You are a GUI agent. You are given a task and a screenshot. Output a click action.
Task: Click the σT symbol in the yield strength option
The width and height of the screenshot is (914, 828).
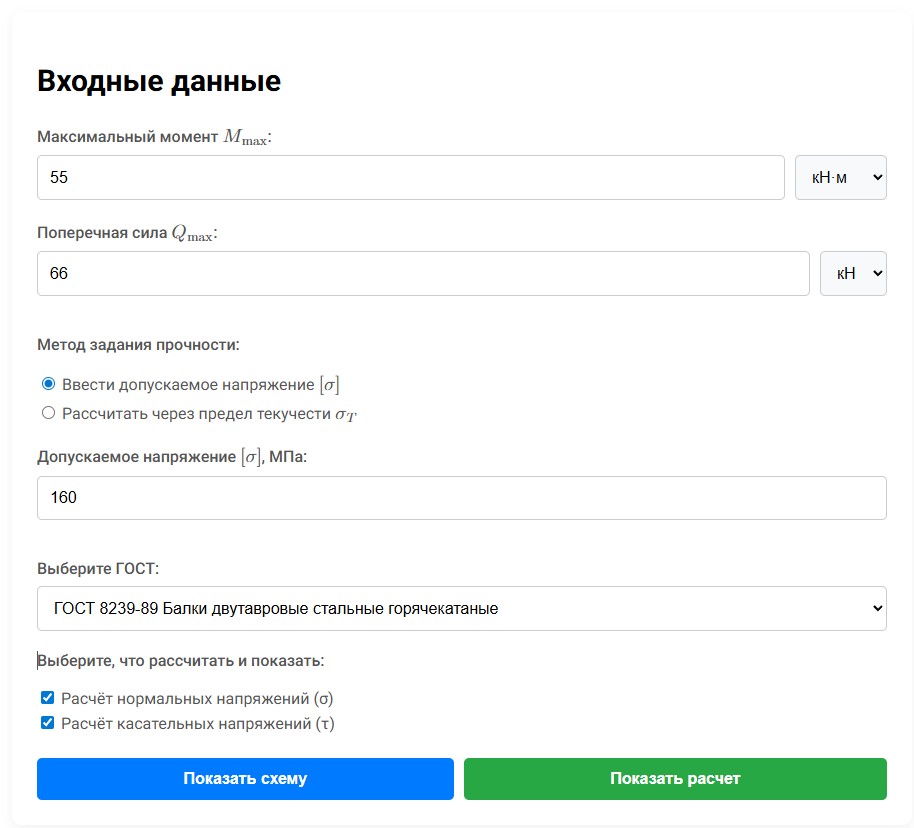pos(345,414)
